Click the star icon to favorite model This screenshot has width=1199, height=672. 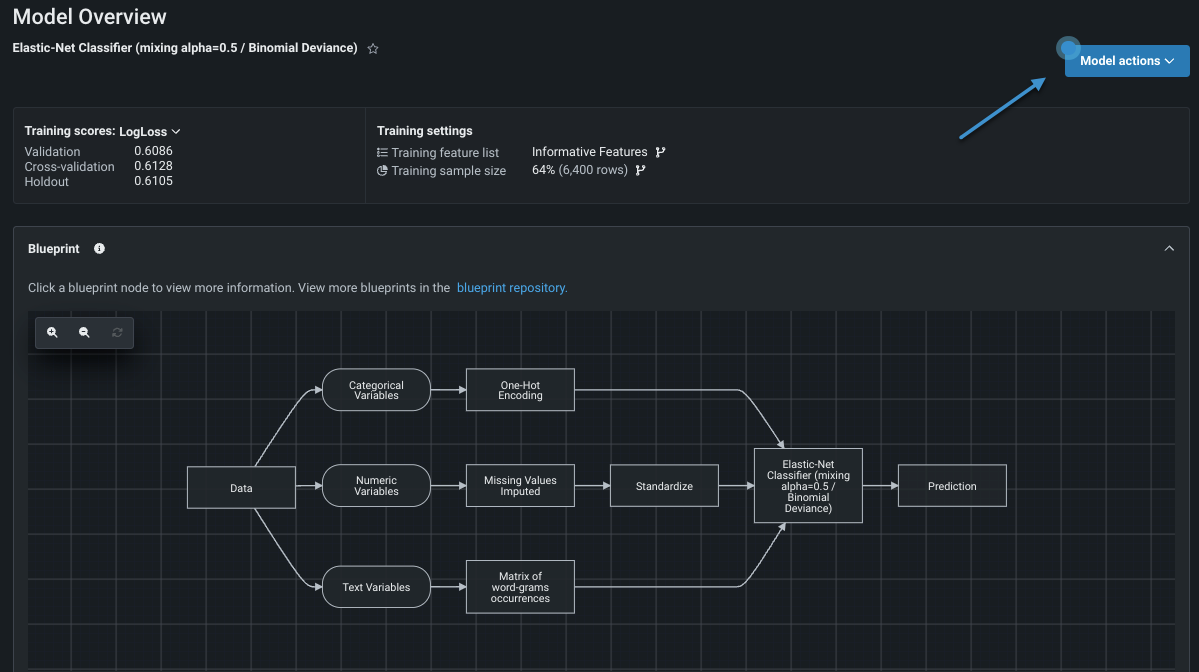pyautogui.click(x=373, y=49)
